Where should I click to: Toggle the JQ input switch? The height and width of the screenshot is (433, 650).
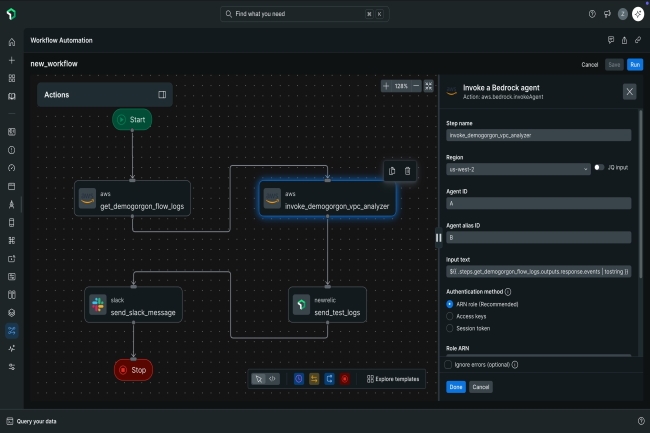point(599,168)
